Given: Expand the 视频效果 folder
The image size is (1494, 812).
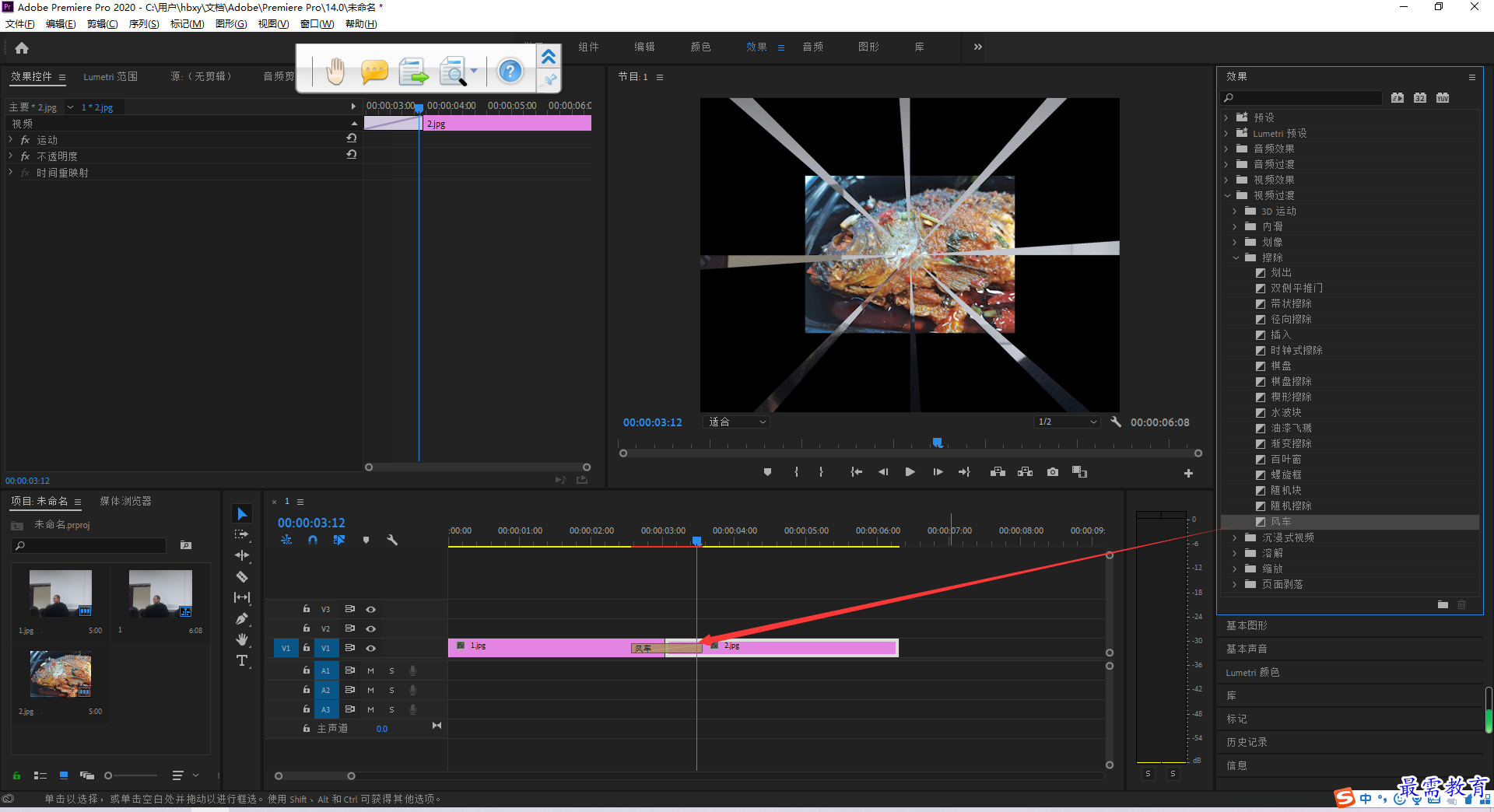Looking at the screenshot, I should [x=1227, y=180].
